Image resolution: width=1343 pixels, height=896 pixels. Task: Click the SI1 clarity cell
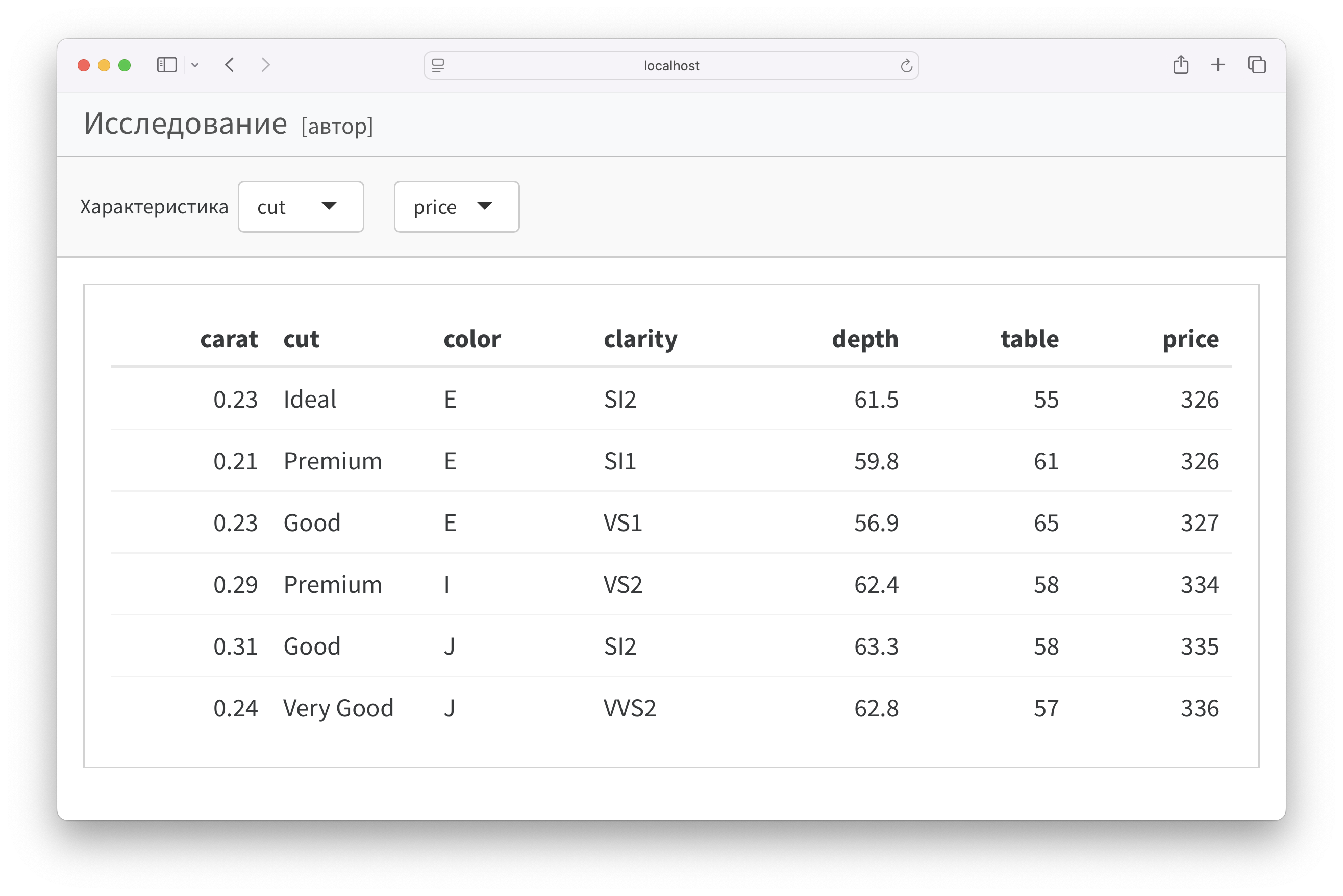620,462
